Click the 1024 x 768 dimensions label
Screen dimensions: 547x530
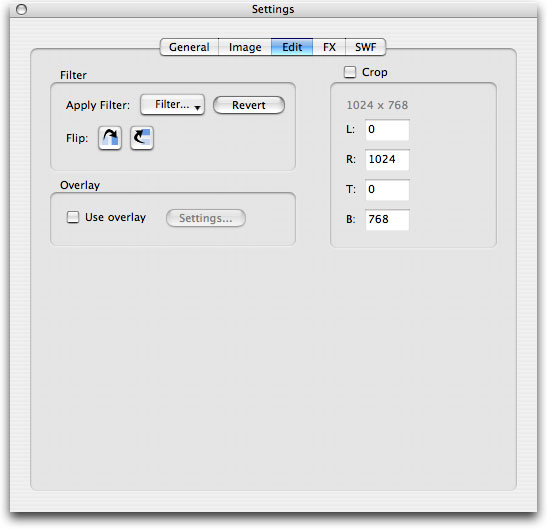click(377, 105)
